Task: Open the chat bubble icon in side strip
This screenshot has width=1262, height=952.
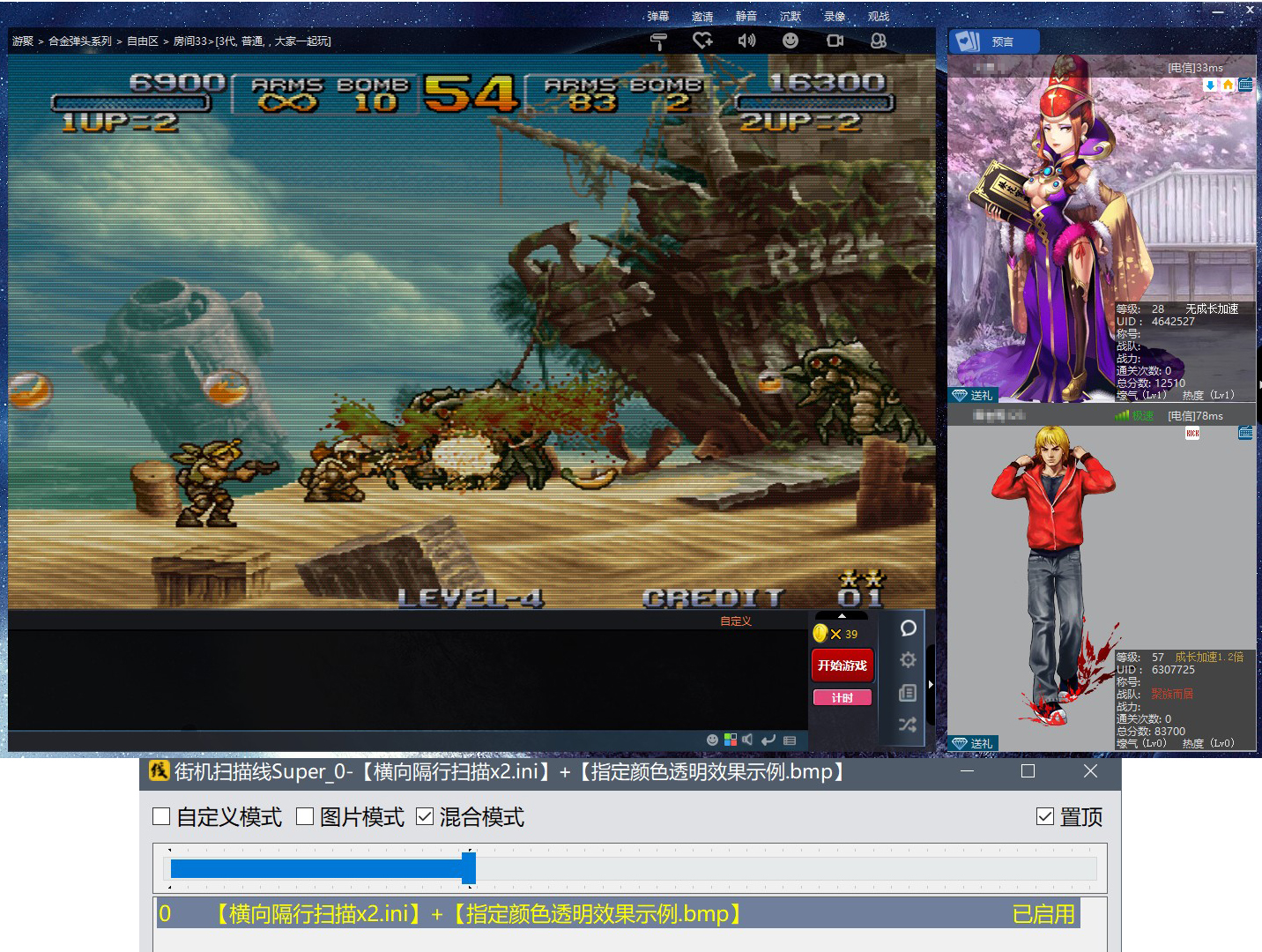Action: 908,628
